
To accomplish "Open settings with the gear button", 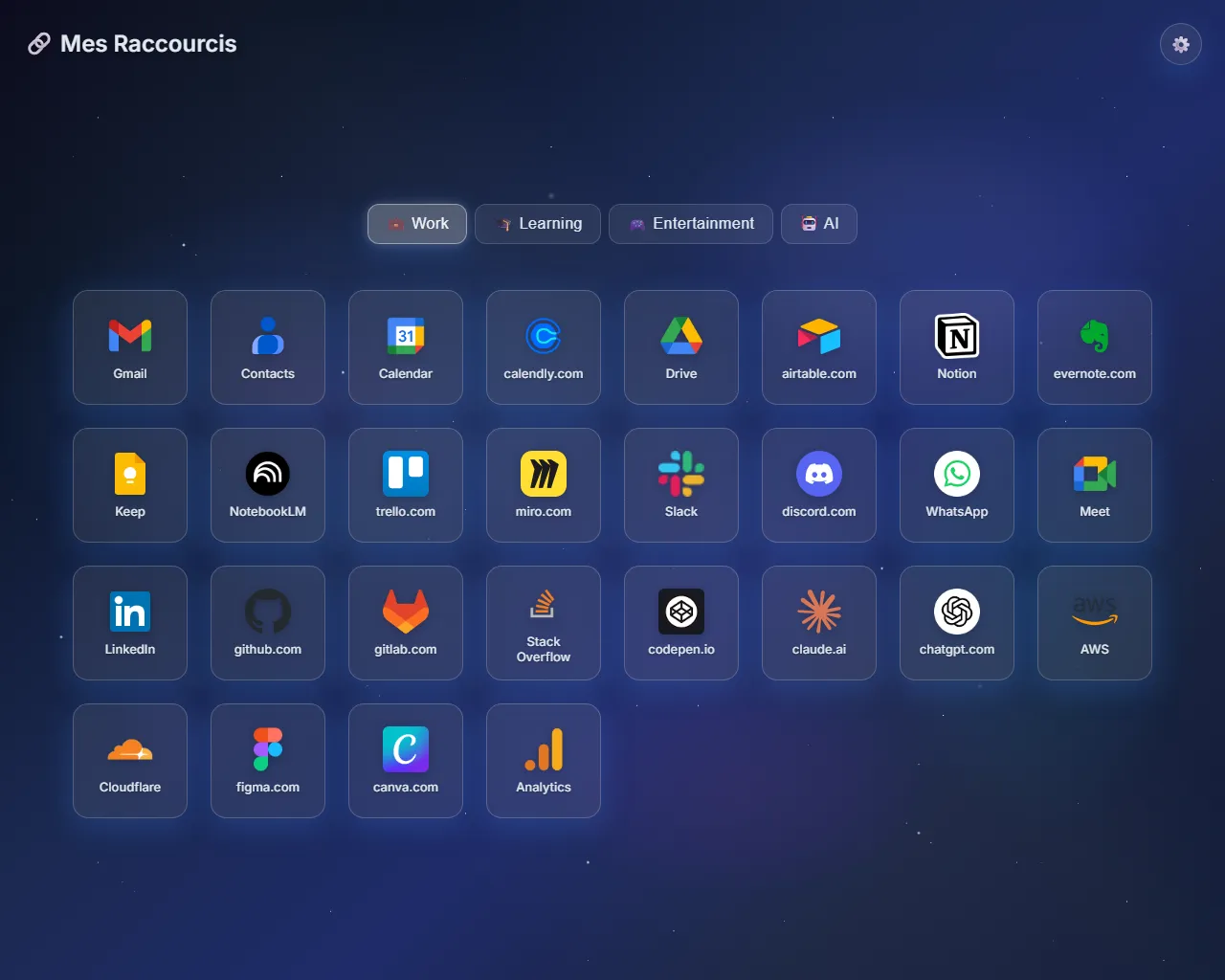I will pos(1181,44).
